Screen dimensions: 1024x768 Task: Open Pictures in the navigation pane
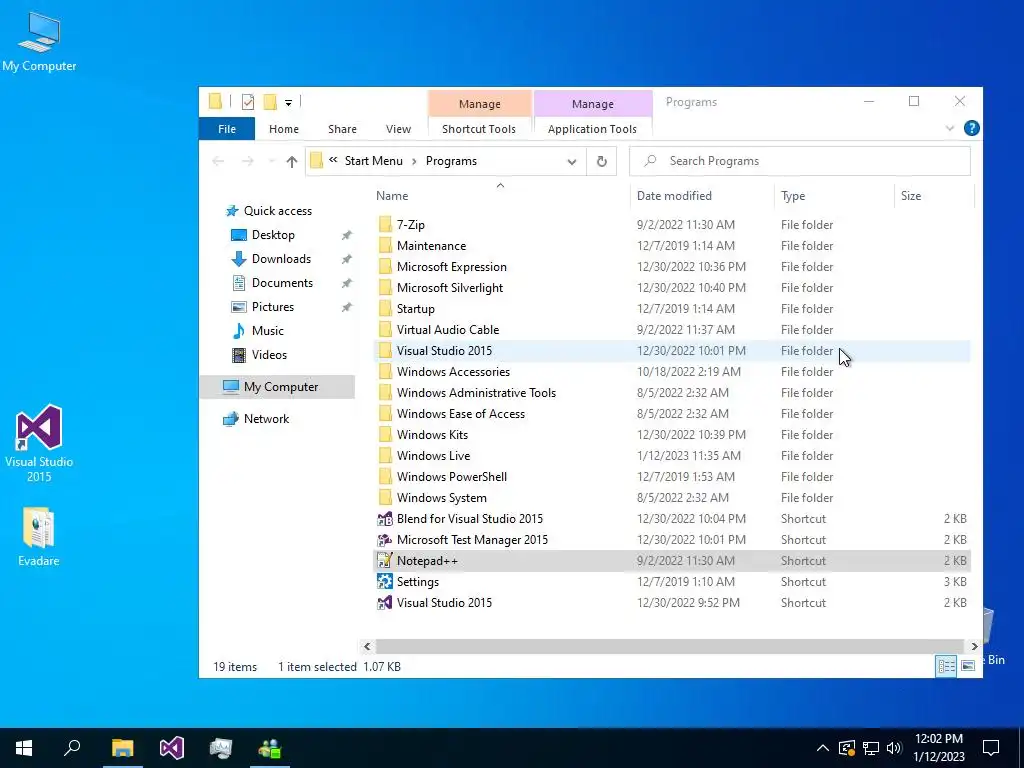272,307
